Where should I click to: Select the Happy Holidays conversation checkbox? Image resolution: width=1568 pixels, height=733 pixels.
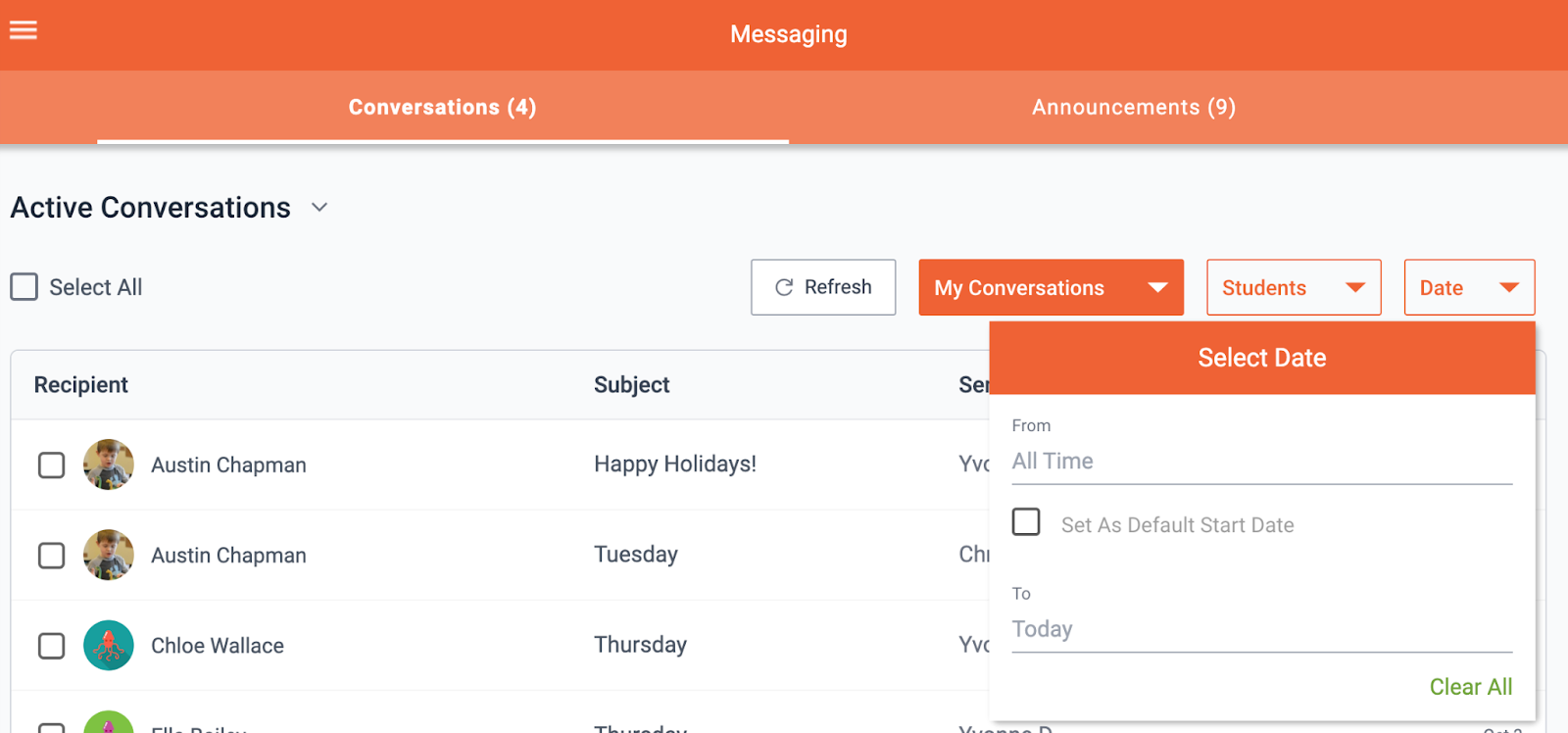tap(52, 465)
